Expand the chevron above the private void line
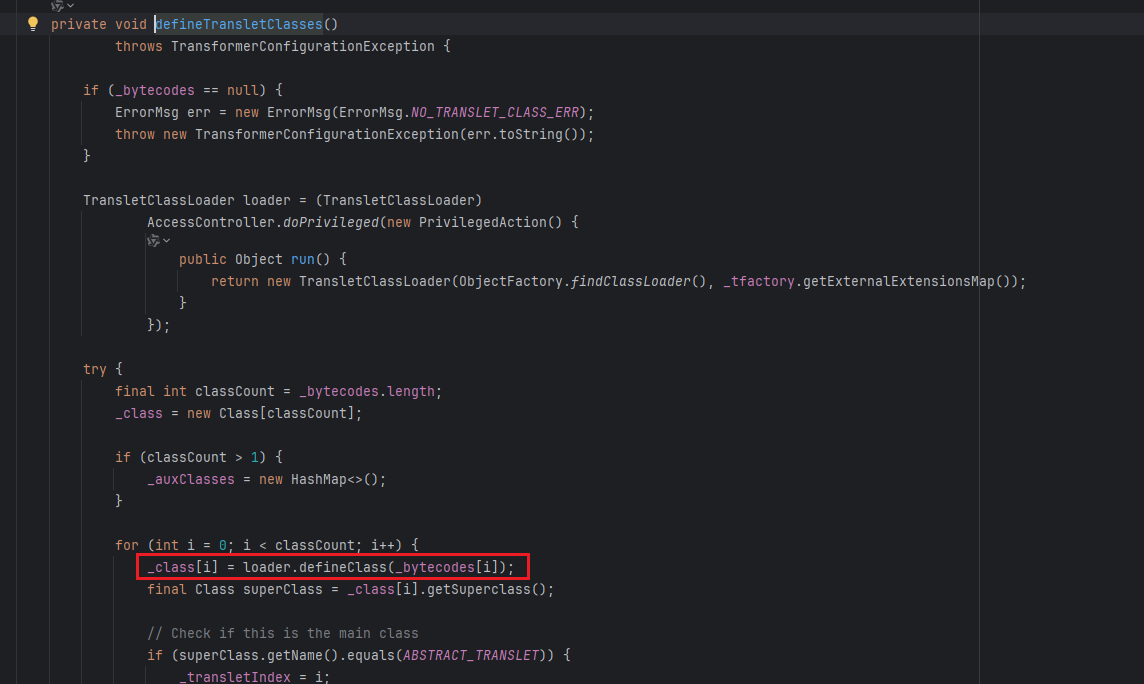Screen dimensions: 1144x684 [x=70, y=6]
